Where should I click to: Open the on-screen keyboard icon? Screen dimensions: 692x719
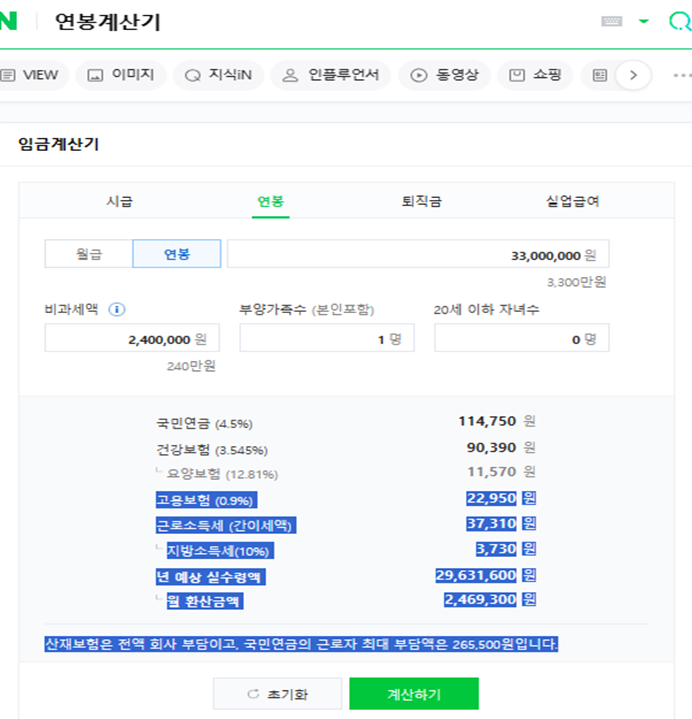(611, 21)
